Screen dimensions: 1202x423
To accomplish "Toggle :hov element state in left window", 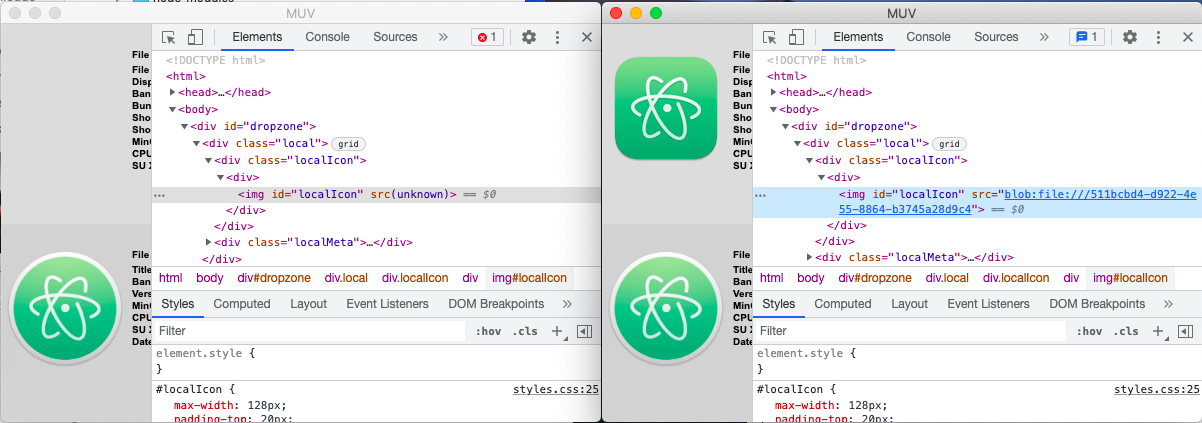I will pos(488,331).
